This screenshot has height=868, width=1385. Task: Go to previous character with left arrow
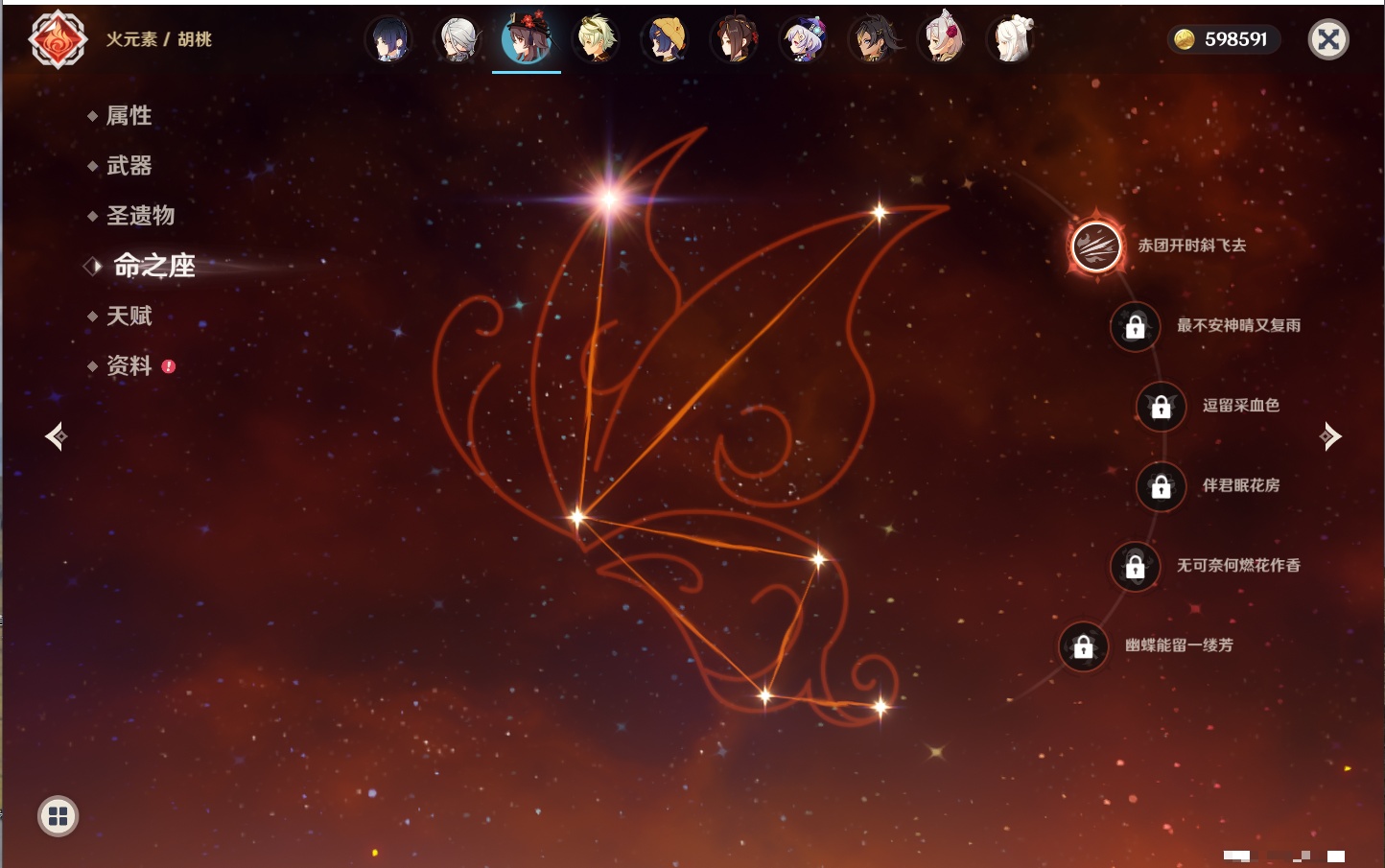point(56,436)
